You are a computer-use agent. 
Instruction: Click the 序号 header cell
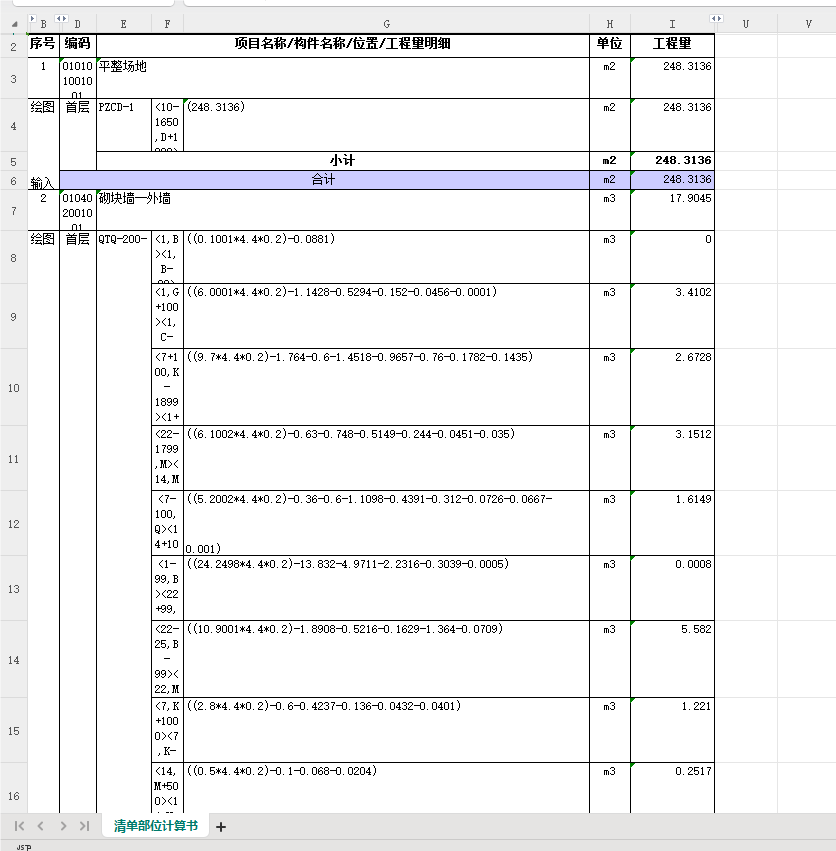tap(43, 44)
